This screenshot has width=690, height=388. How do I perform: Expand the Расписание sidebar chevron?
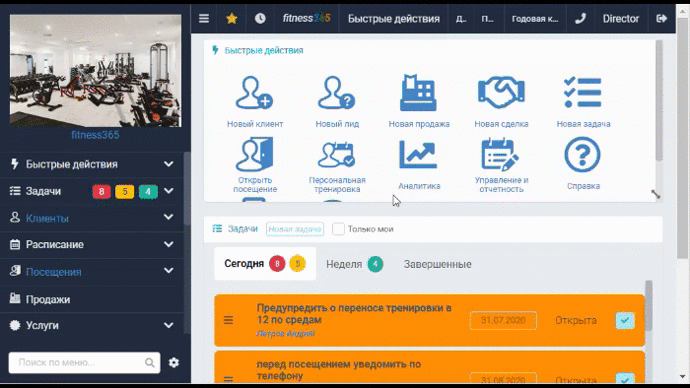[x=169, y=244]
